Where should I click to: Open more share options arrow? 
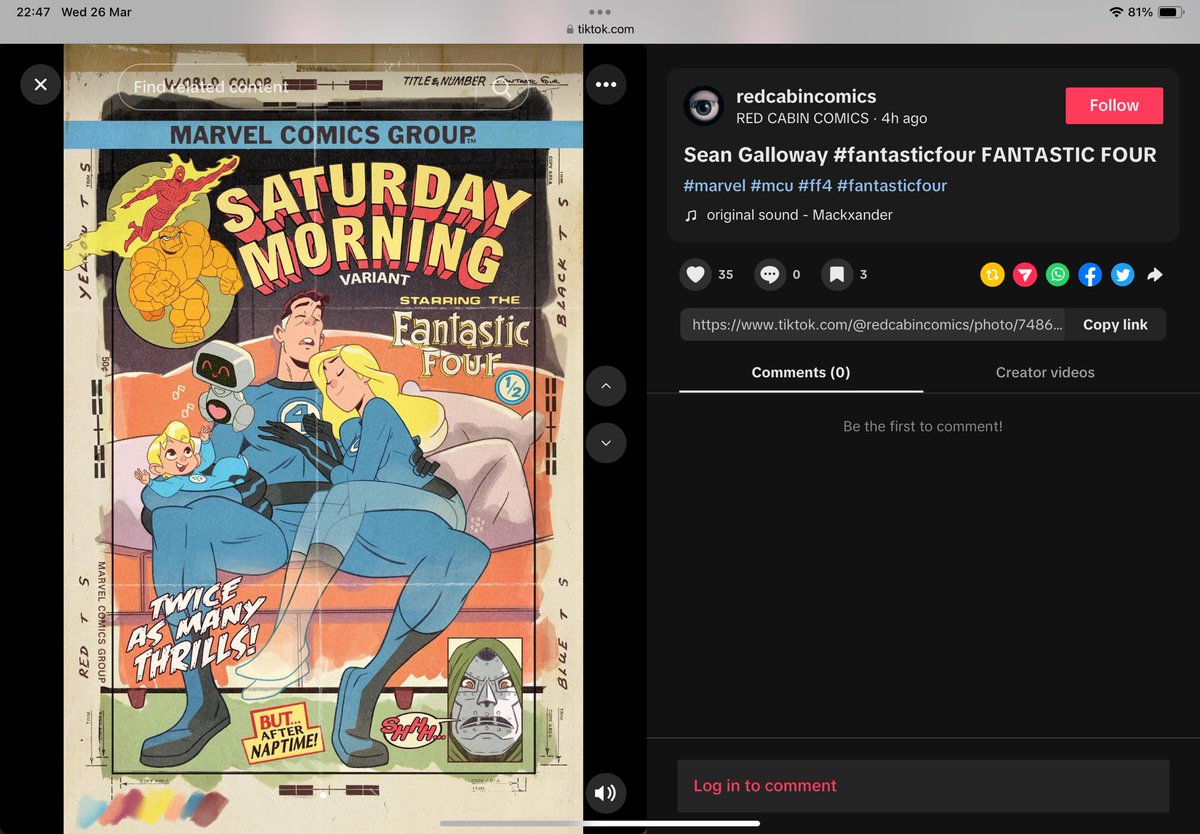[x=1155, y=275]
